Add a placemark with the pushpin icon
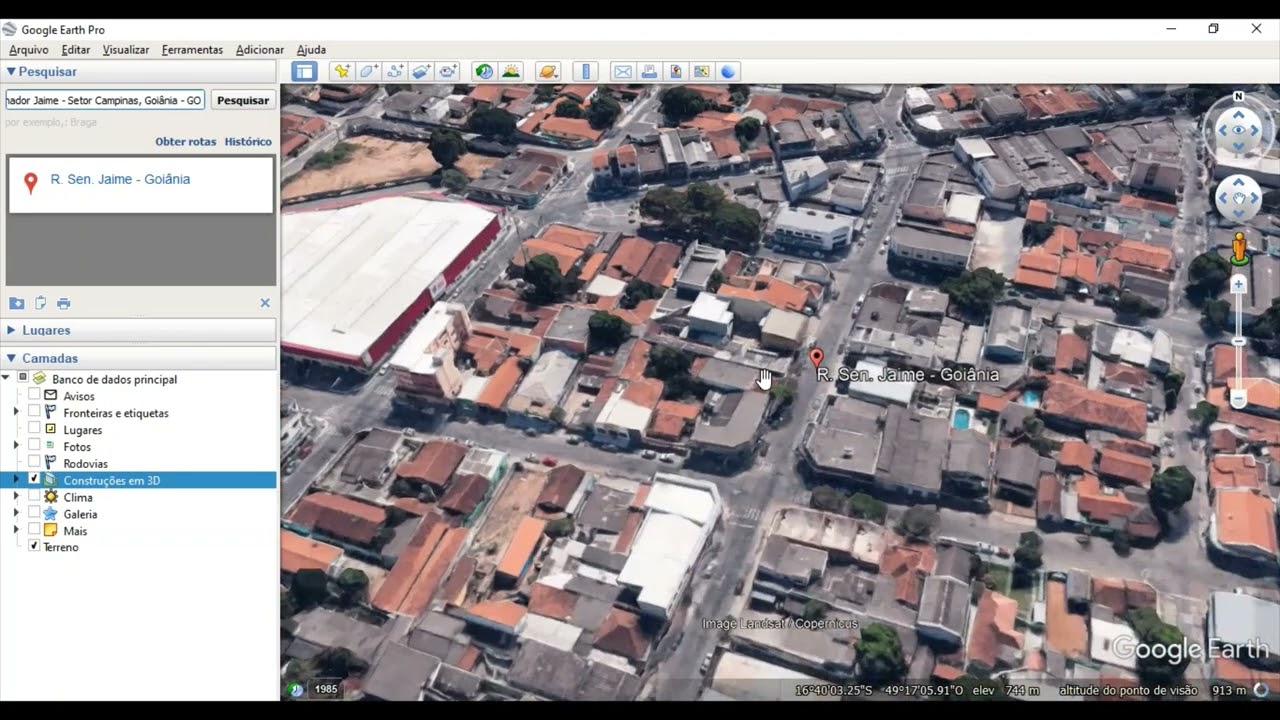The height and width of the screenshot is (720, 1280). pos(342,71)
